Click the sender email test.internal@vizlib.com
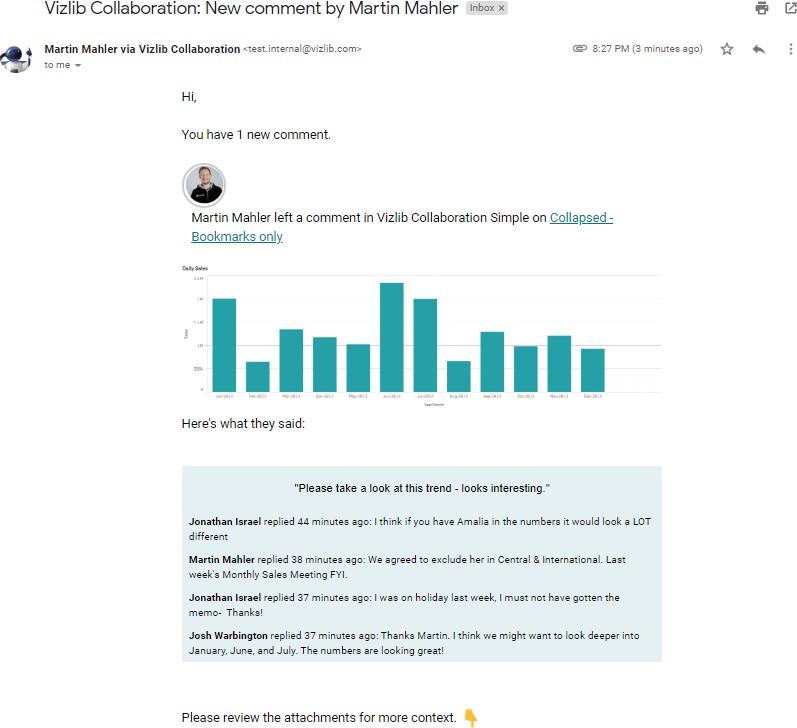 pyautogui.click(x=302, y=49)
